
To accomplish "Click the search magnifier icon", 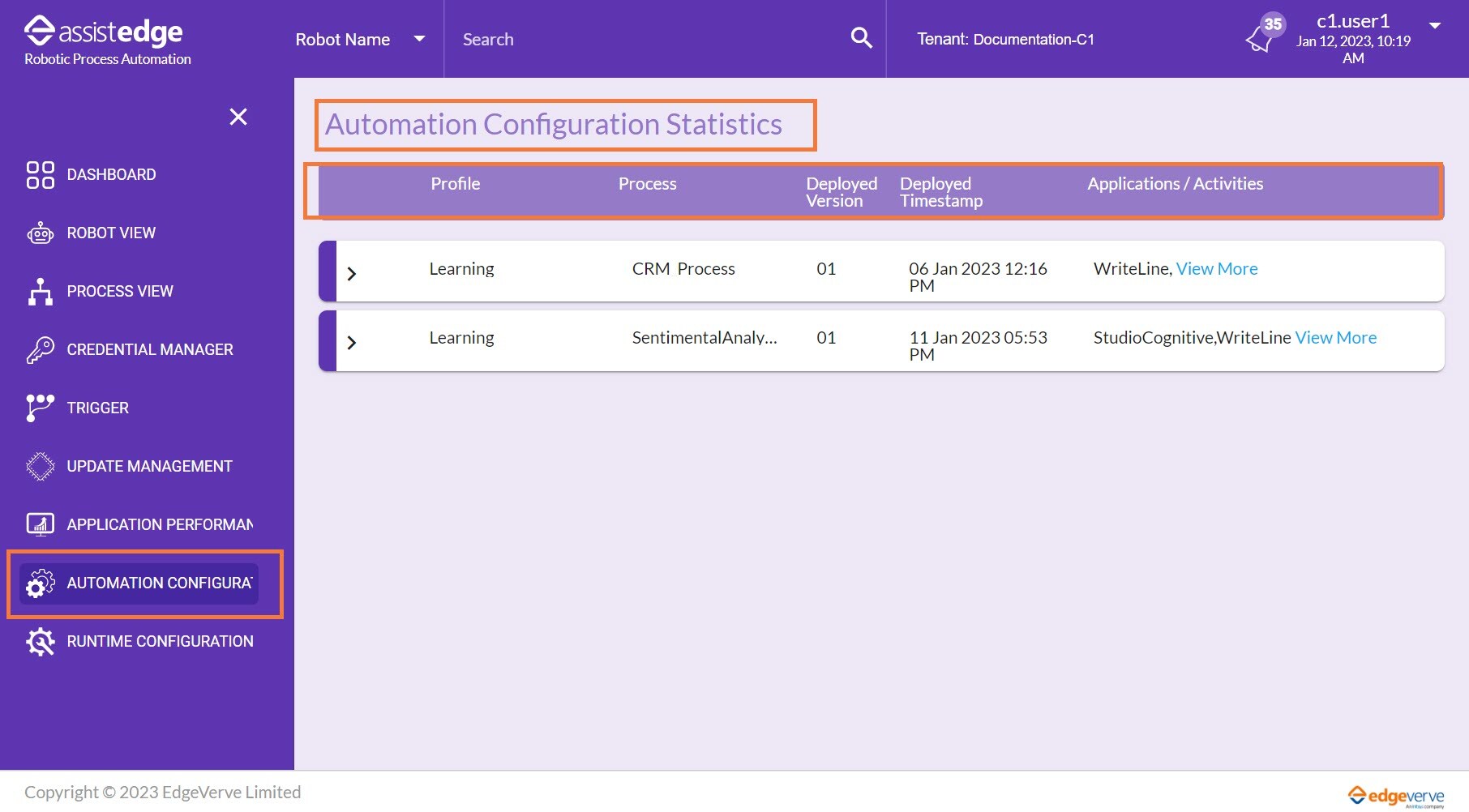I will [861, 38].
